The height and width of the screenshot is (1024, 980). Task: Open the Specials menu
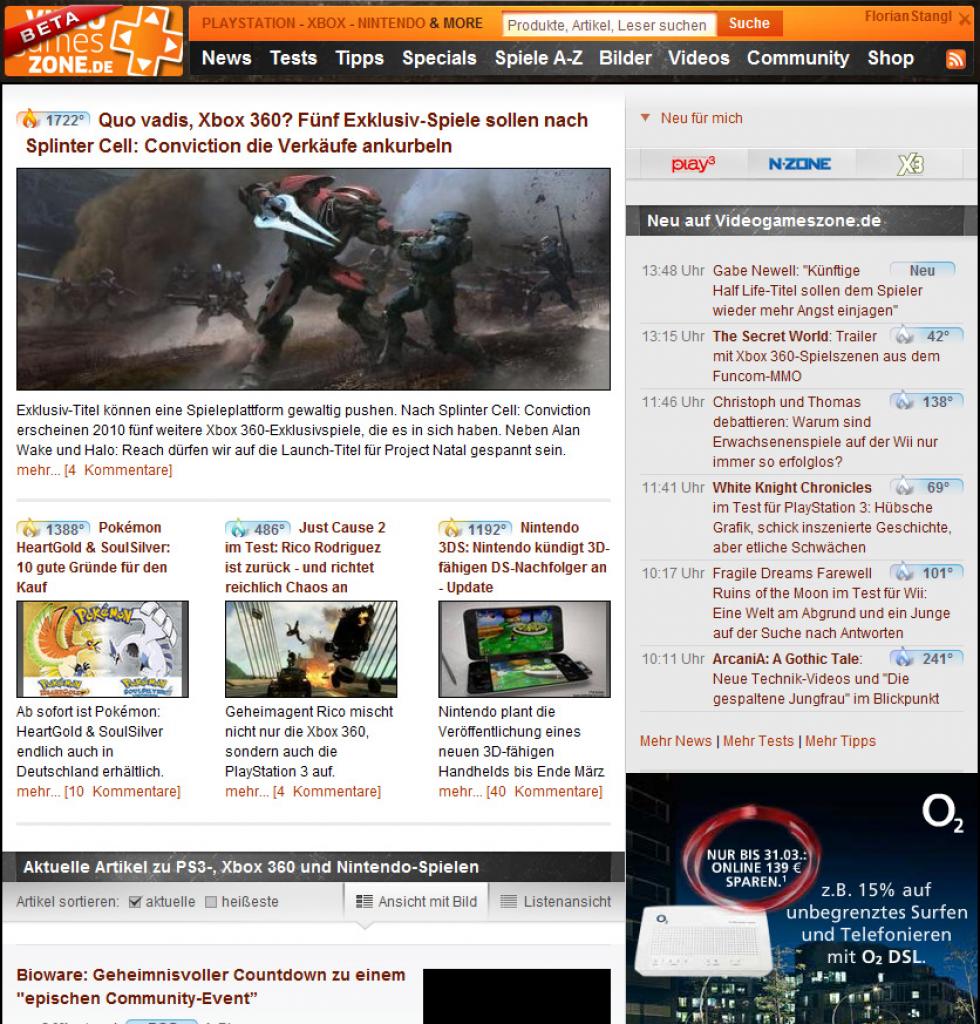tap(439, 58)
